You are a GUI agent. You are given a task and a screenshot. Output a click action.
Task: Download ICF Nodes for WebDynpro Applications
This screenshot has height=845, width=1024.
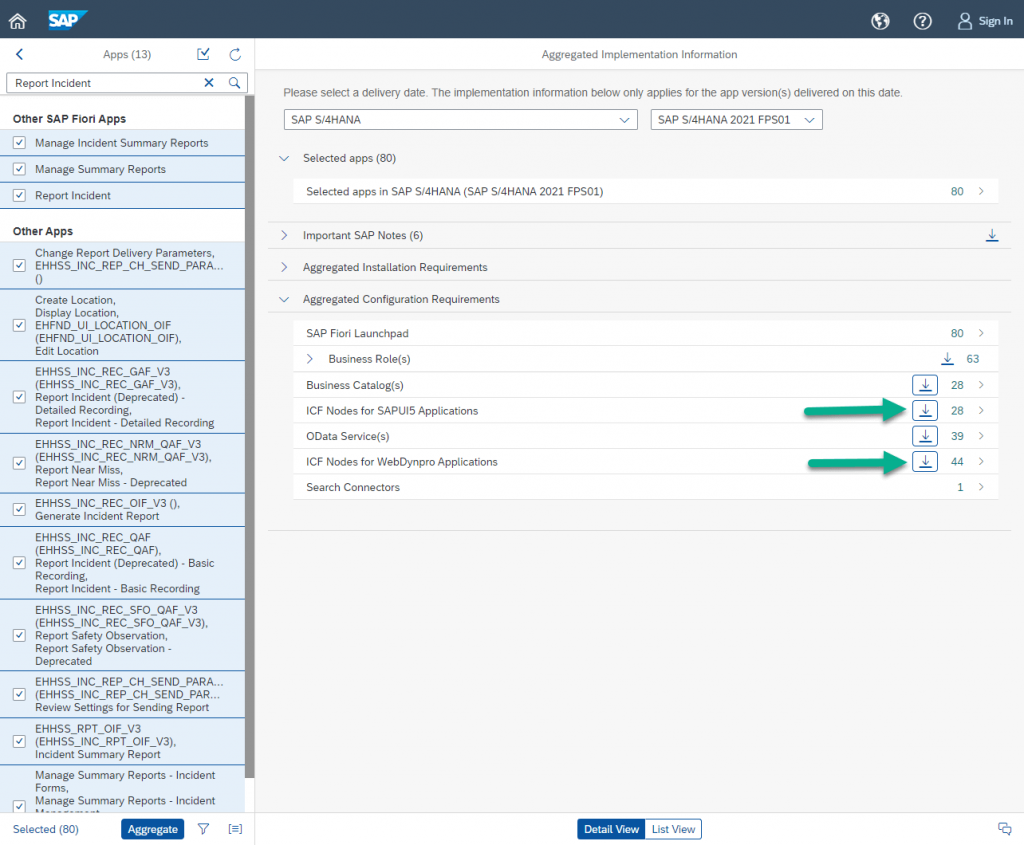pyautogui.click(x=925, y=461)
